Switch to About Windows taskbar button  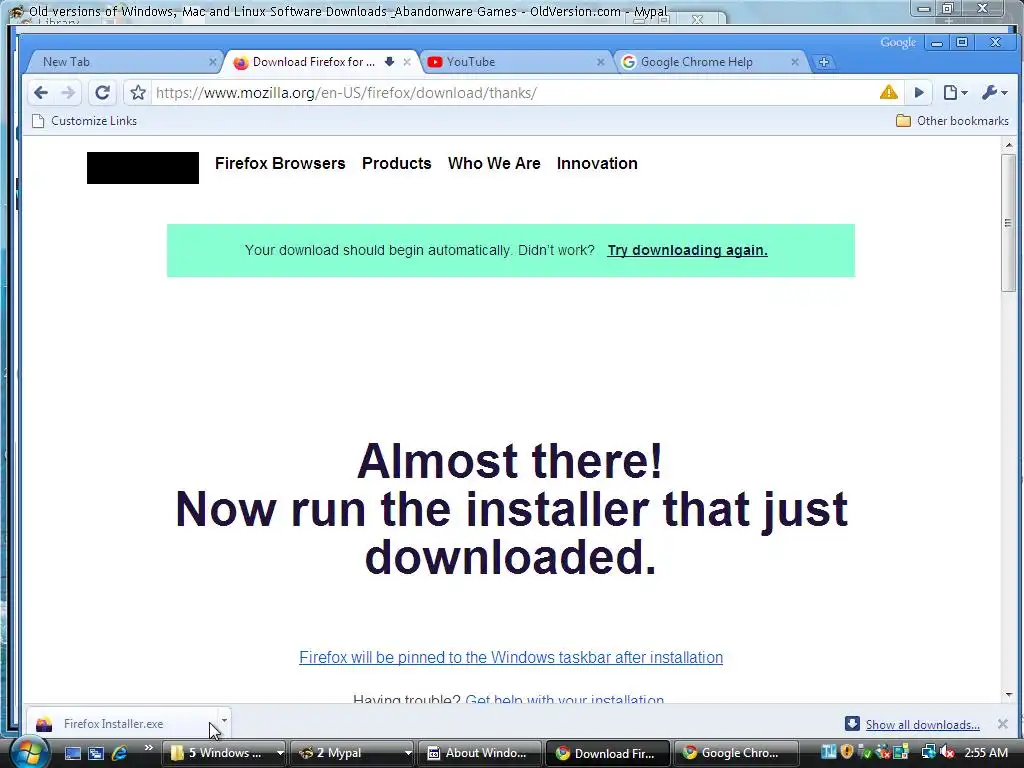coord(480,753)
